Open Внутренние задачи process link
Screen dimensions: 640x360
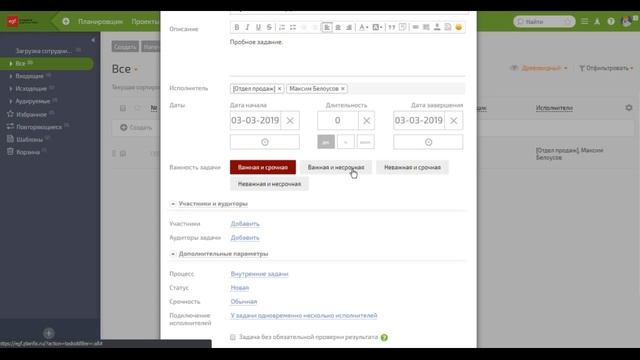click(260, 274)
